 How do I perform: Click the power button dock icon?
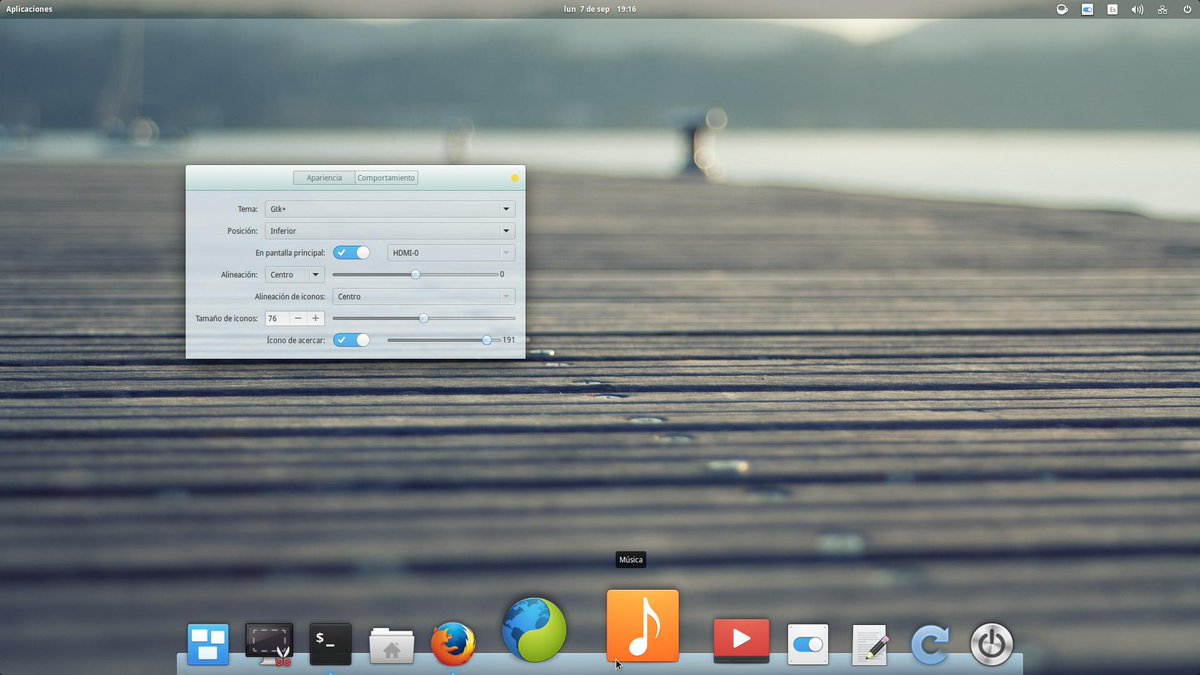(991, 645)
